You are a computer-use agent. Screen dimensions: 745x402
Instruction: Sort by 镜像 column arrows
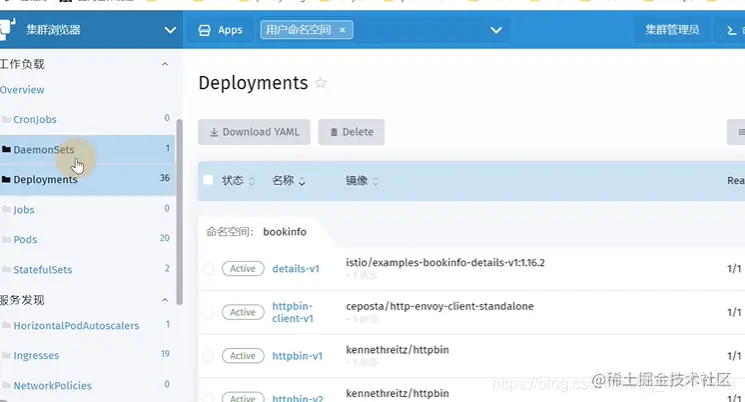[x=376, y=181]
